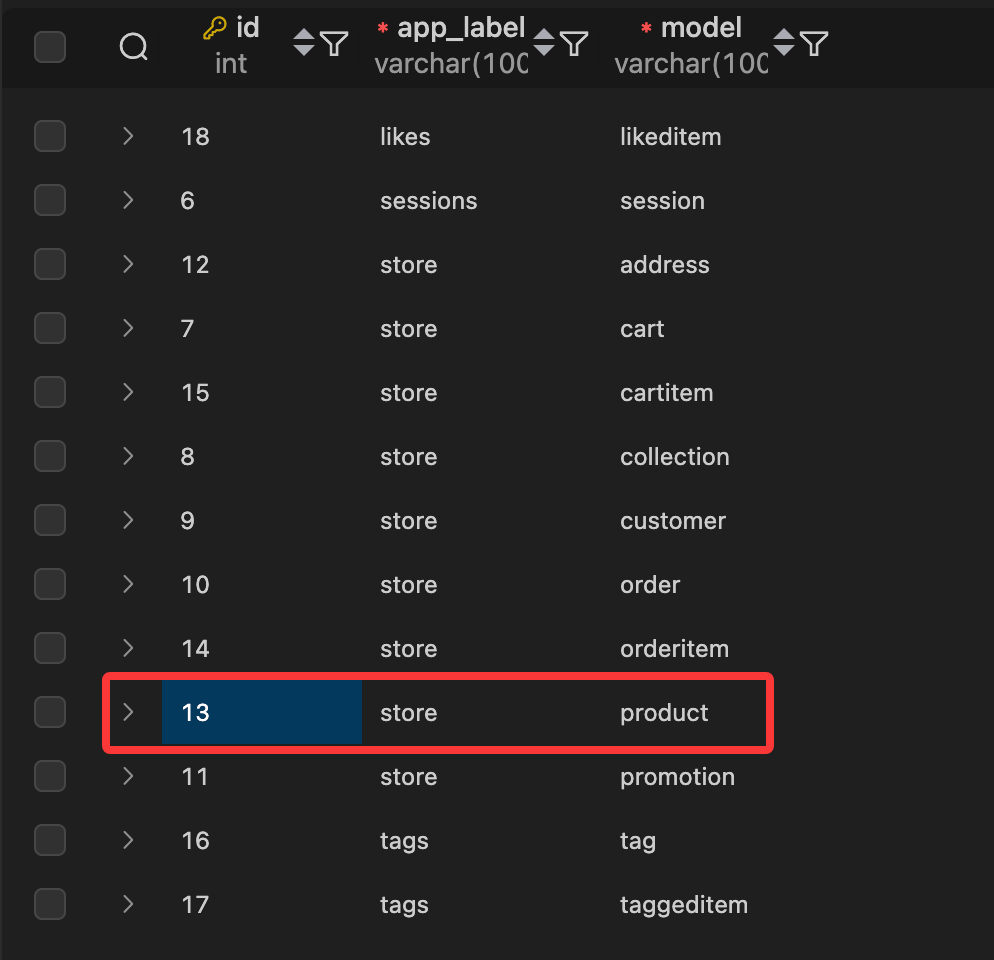Select the 'tags' cell in row 16
Screen dimensions: 994x960
coord(404,841)
